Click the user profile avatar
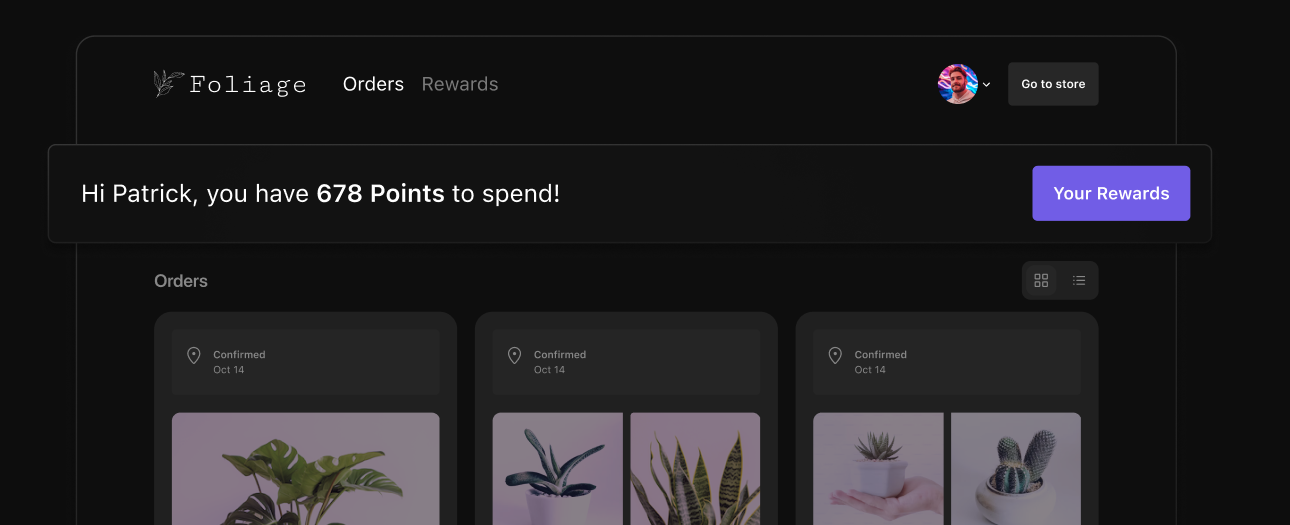1290x525 pixels. click(957, 84)
